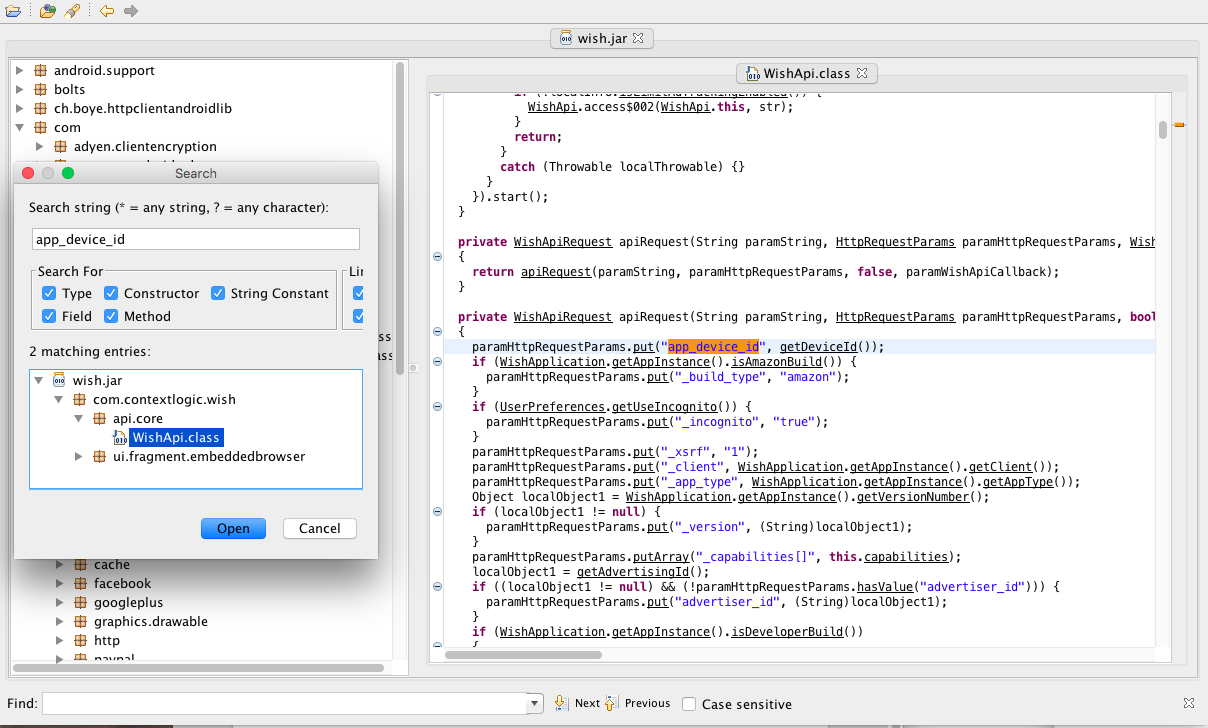Uncheck the Field checkbox
The image size is (1208, 728).
click(x=49, y=317)
